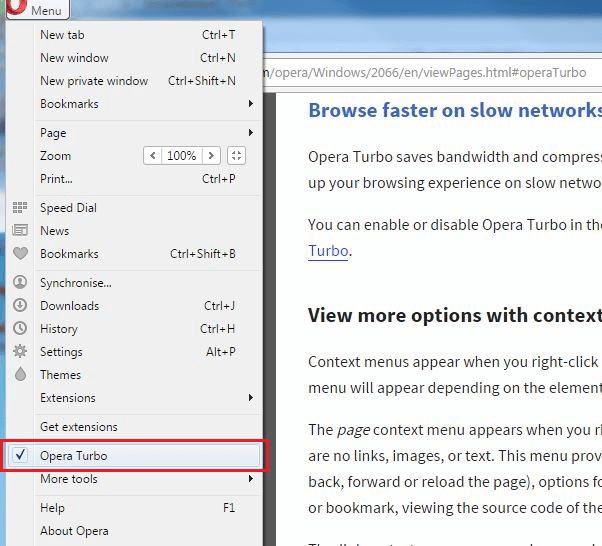This screenshot has height=546, width=602.
Task: Click the Synchronise icon
Action: (x=19, y=283)
